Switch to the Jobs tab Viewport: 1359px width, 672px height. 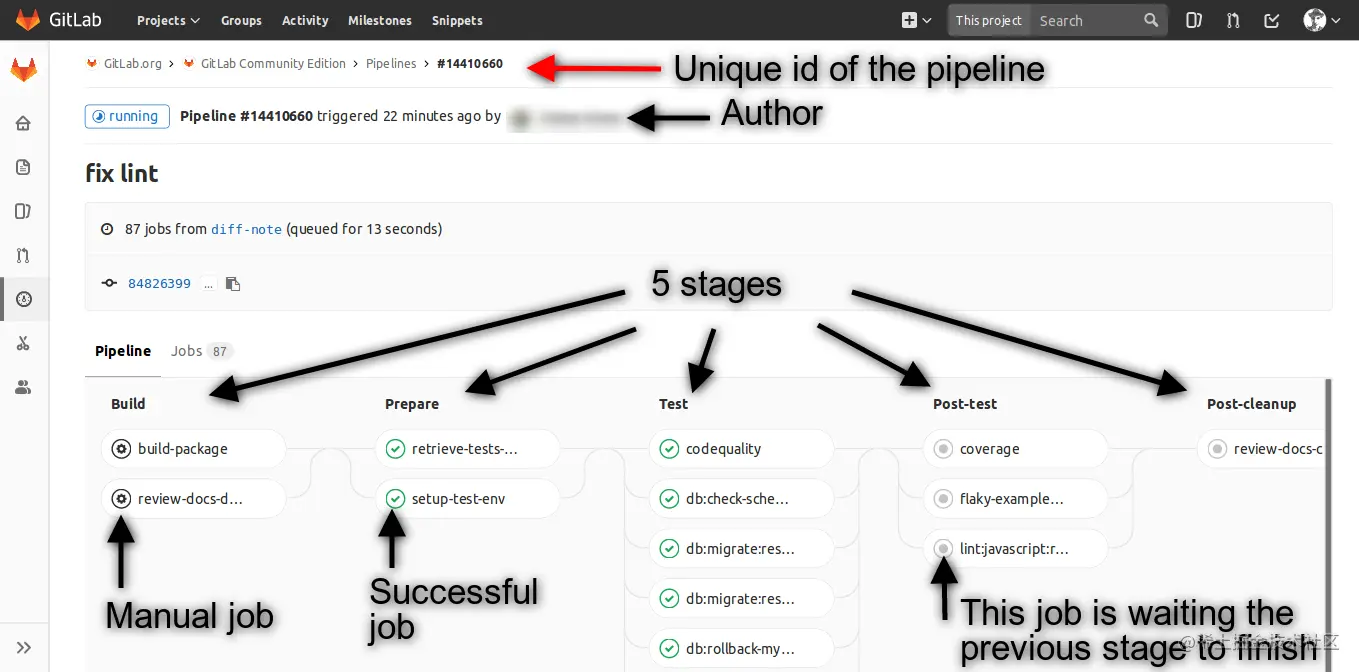pos(186,351)
